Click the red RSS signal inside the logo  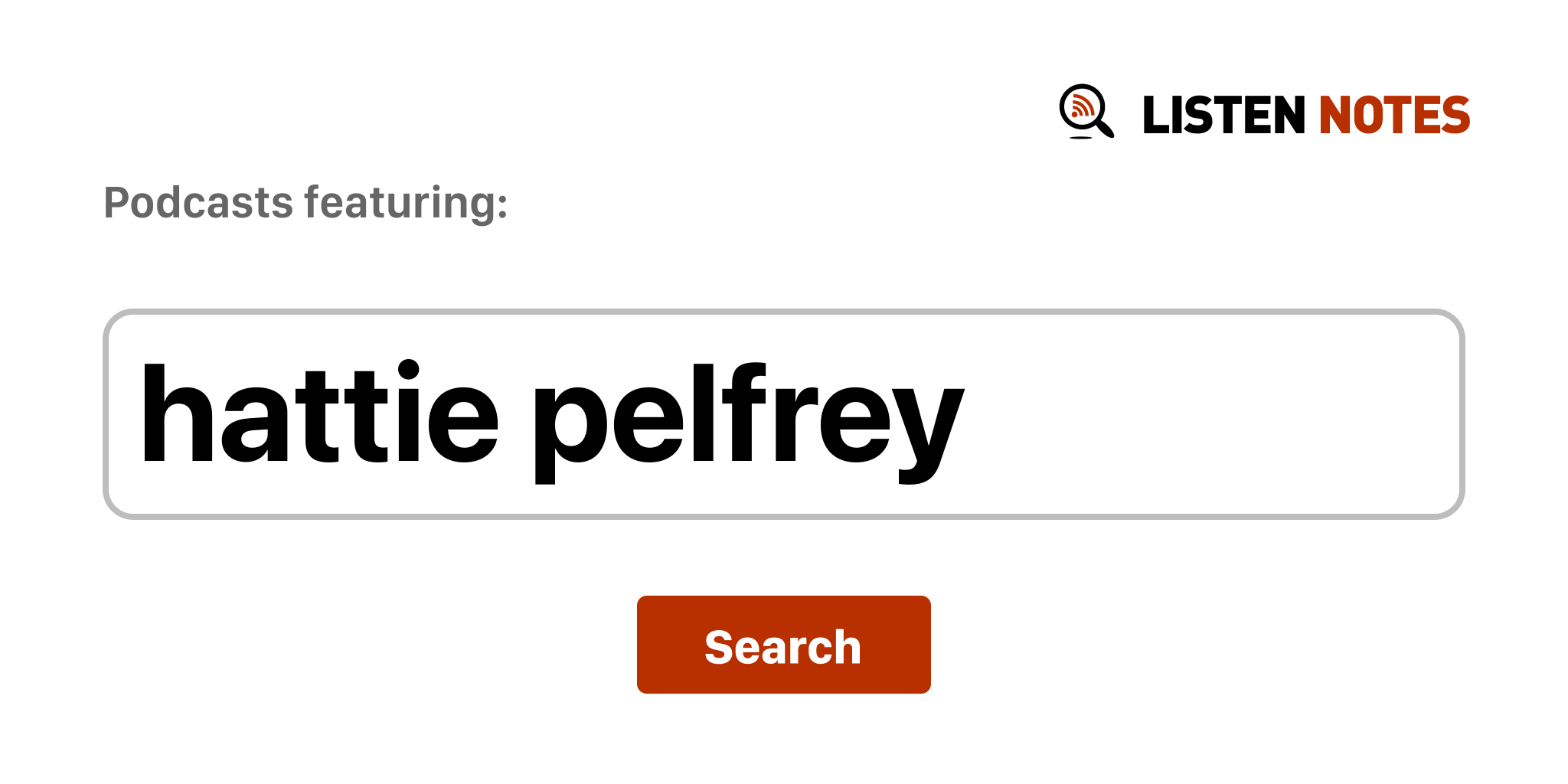1081,106
